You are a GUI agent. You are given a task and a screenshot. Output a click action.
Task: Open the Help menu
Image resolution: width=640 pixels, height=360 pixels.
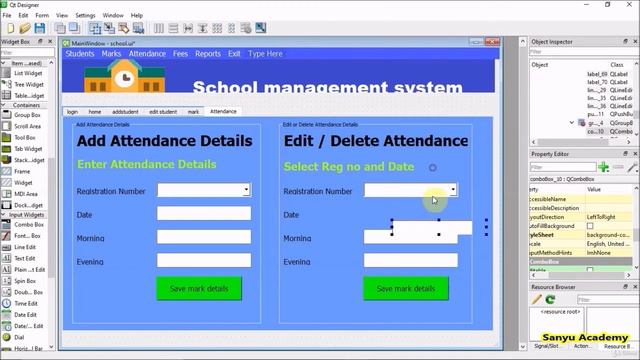(137, 15)
